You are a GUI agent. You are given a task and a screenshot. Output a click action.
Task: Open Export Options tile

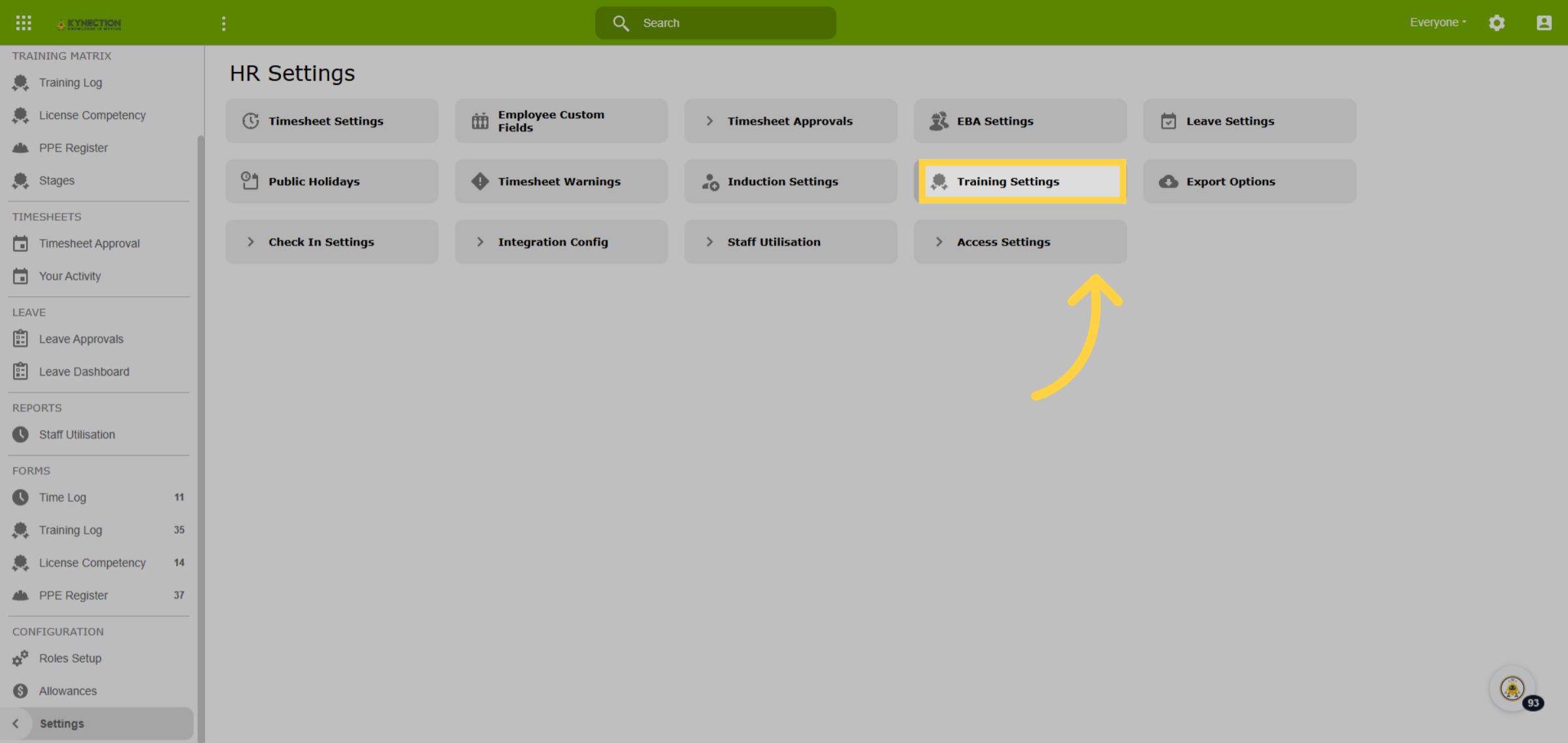1249,182
